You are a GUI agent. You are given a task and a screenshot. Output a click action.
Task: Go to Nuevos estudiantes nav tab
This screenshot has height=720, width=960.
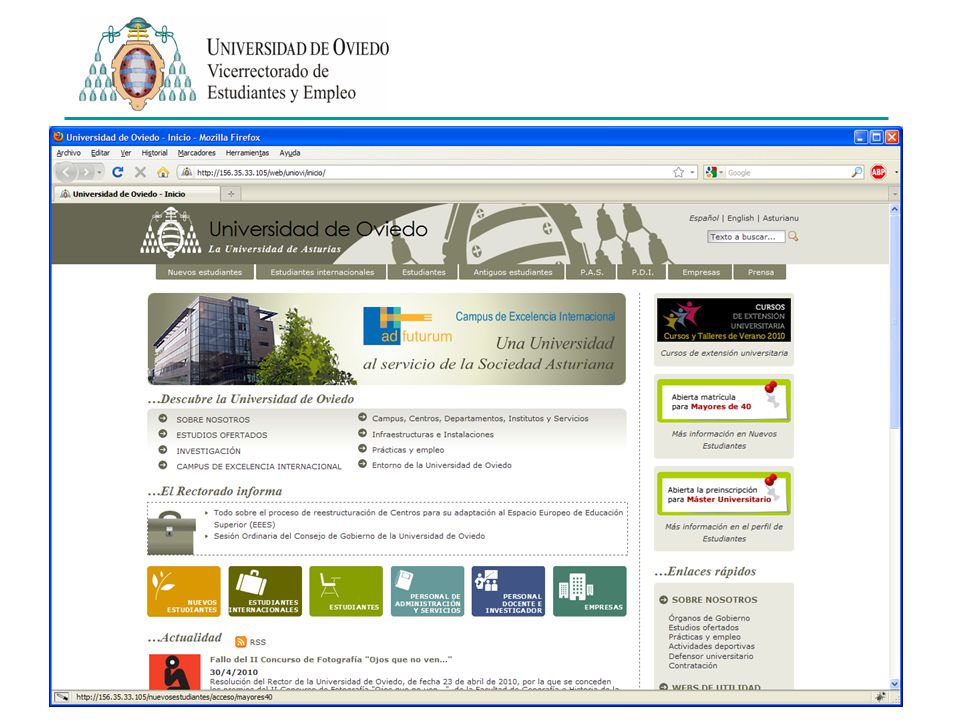click(x=204, y=272)
